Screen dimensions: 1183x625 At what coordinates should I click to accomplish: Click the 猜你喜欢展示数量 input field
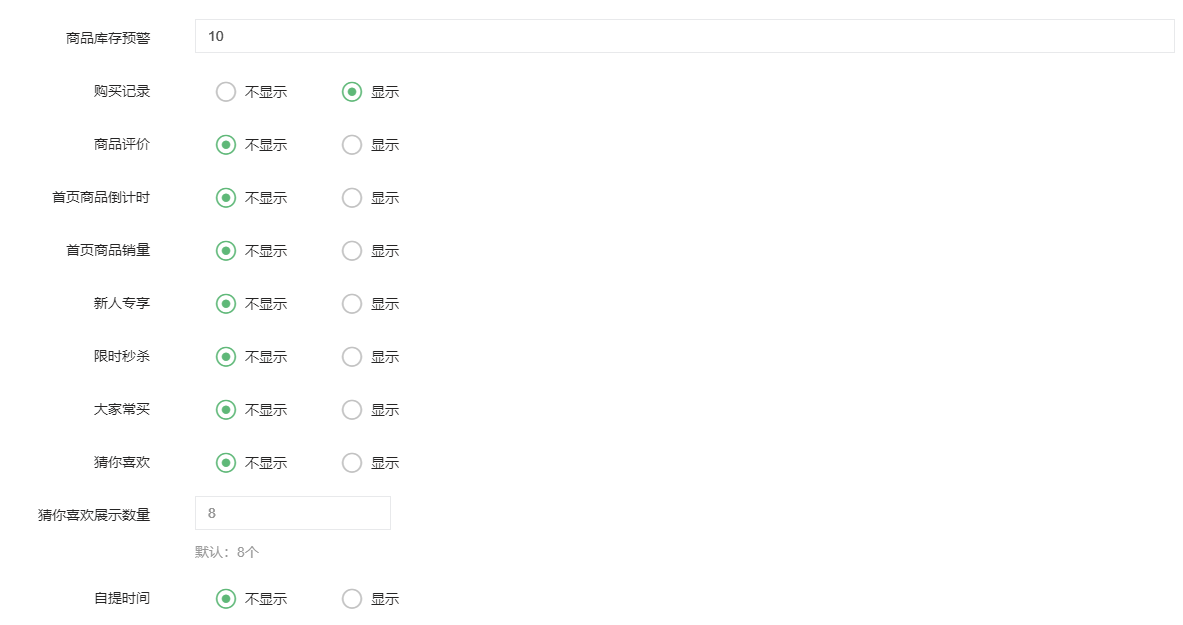292,513
